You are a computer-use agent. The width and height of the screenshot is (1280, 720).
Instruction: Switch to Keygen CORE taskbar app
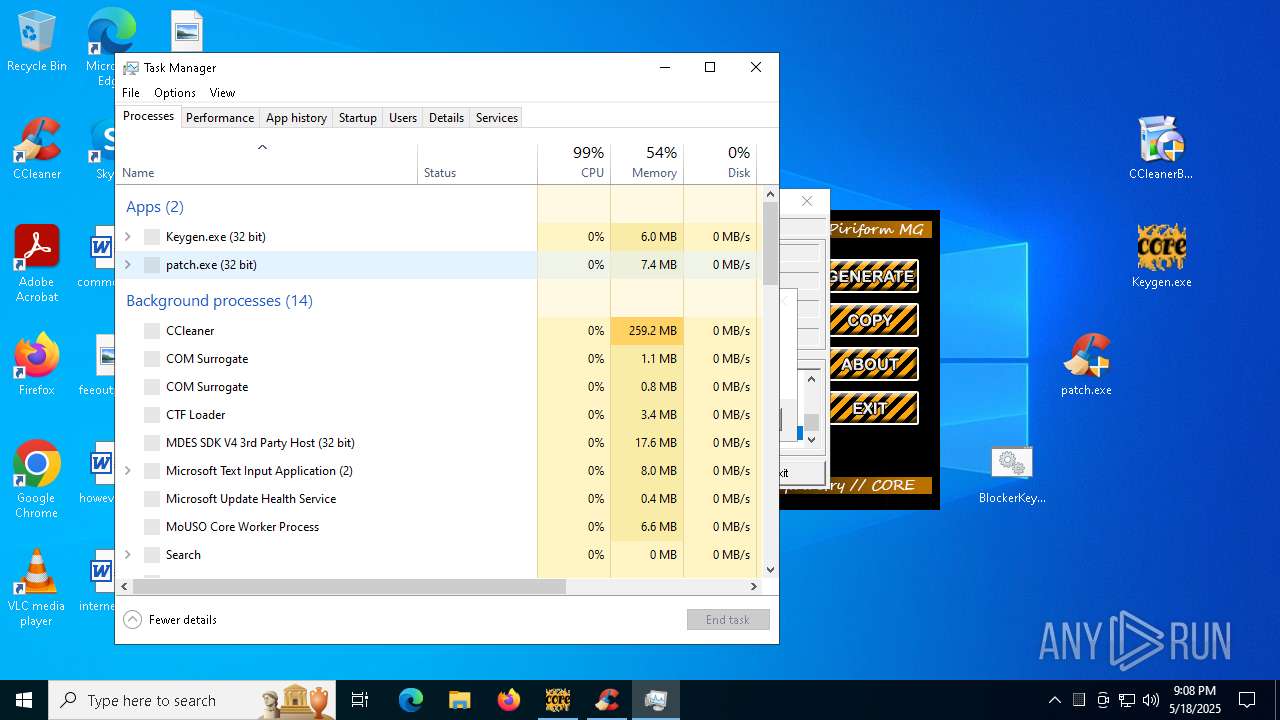tap(557, 700)
